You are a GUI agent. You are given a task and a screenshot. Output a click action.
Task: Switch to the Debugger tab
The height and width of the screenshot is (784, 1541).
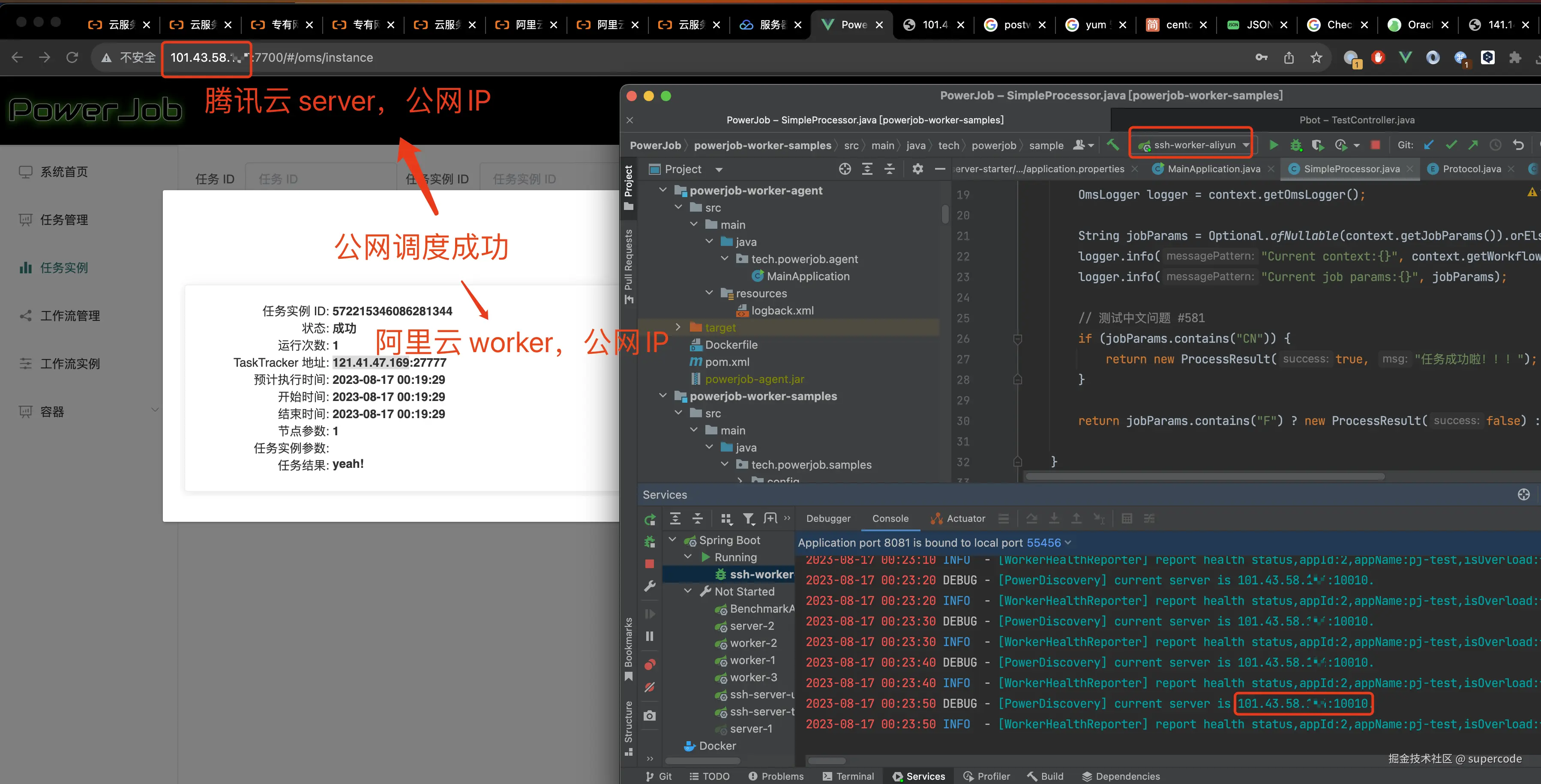point(828,518)
